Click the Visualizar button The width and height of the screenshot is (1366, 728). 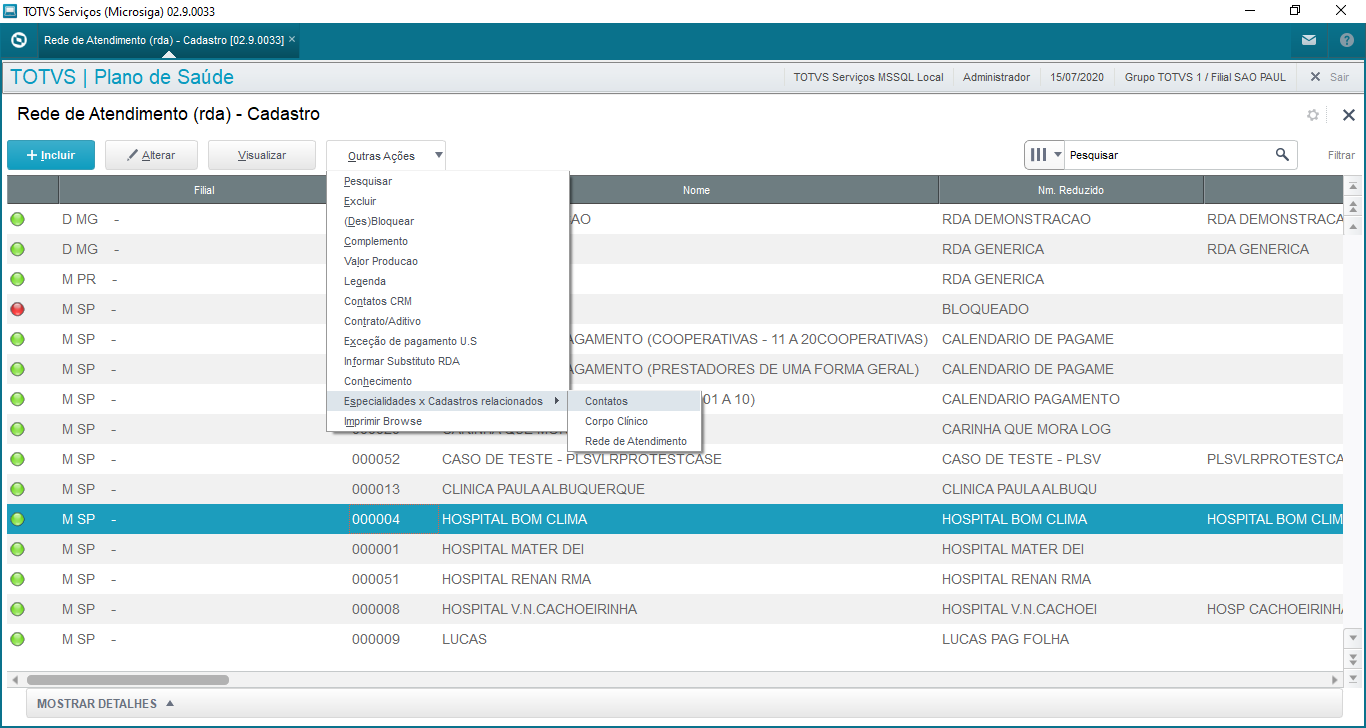pyautogui.click(x=262, y=155)
